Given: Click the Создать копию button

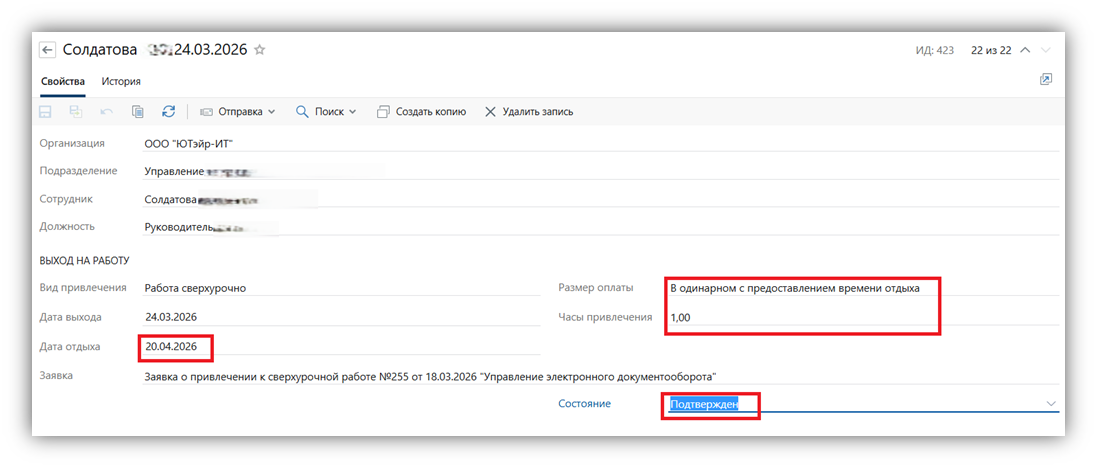Looking at the screenshot, I should pyautogui.click(x=421, y=112).
